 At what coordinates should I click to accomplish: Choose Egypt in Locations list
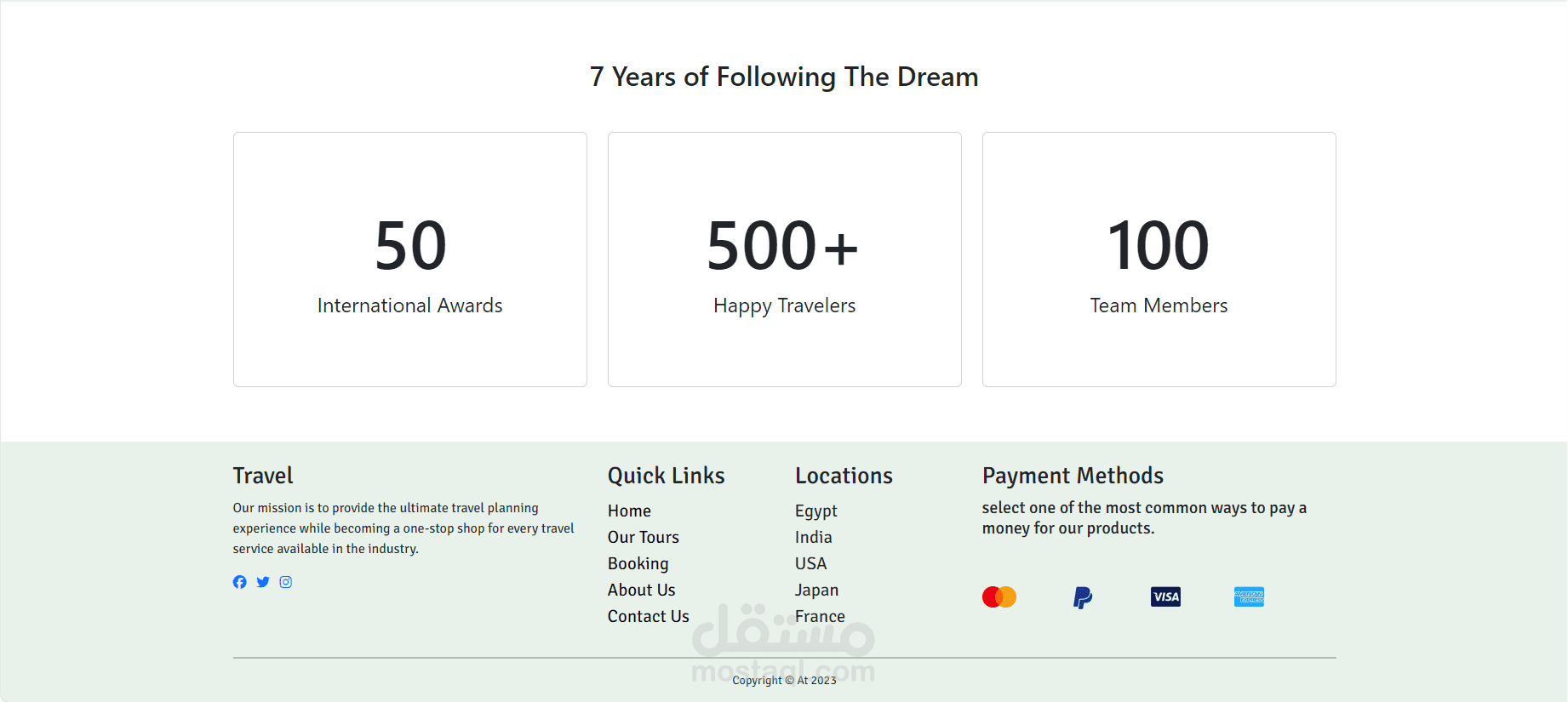click(815, 511)
